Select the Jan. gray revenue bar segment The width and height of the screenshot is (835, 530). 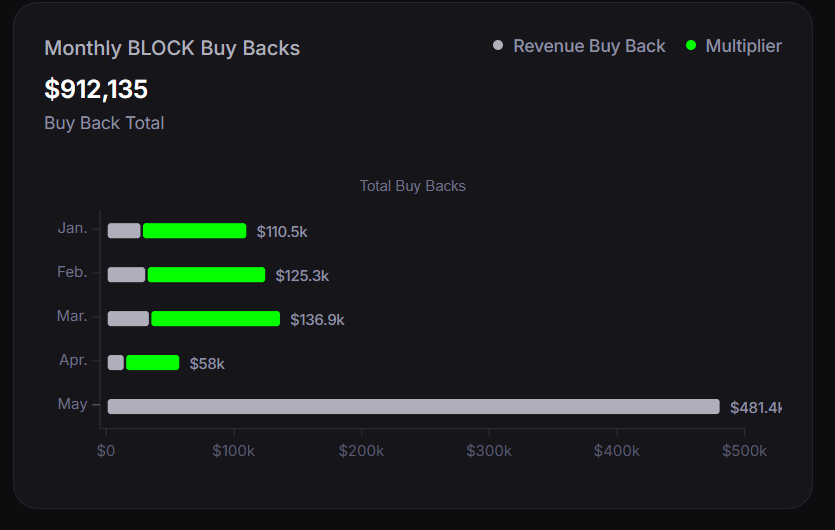click(124, 231)
